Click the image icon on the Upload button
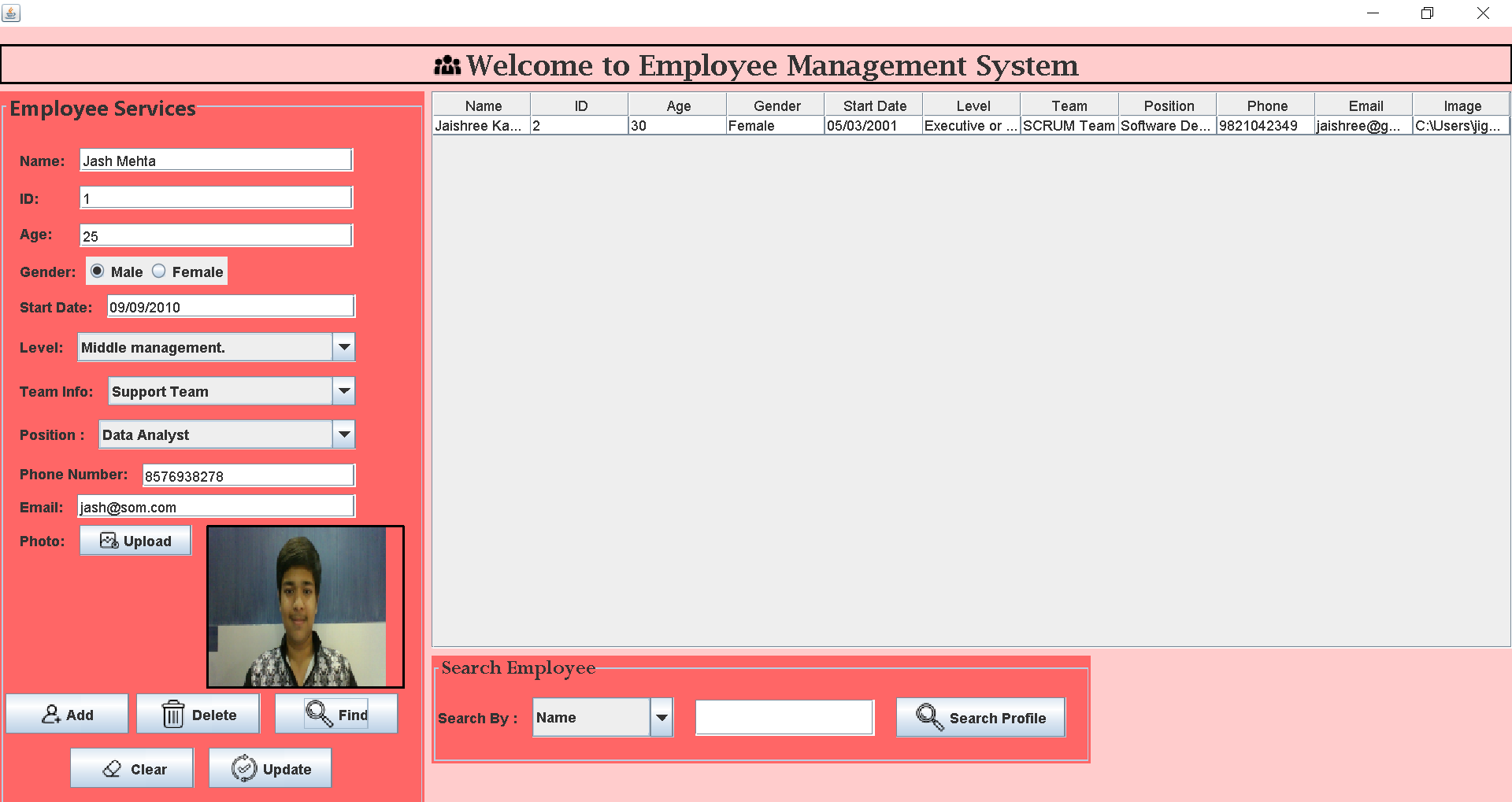The width and height of the screenshot is (1512, 802). [x=109, y=540]
